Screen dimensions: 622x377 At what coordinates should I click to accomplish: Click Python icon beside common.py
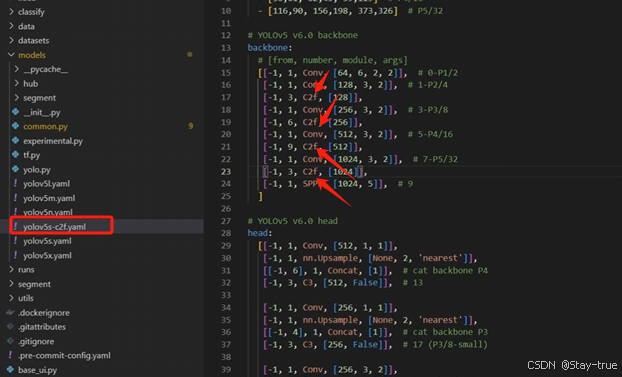tap(15, 126)
